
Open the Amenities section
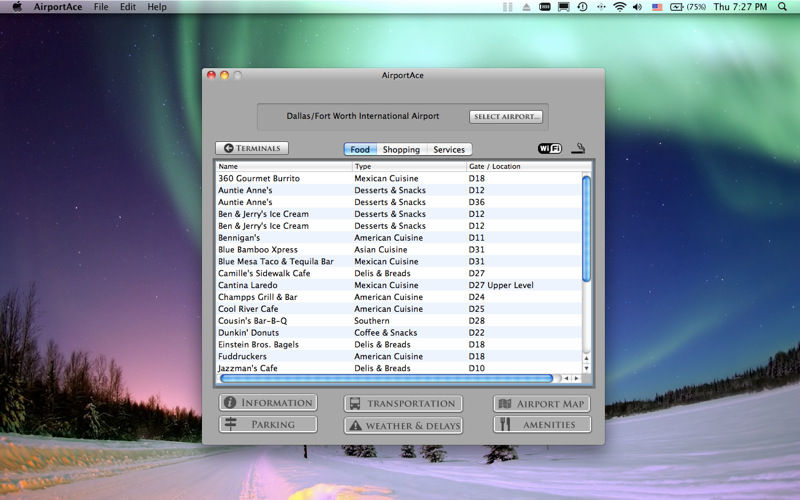point(542,424)
